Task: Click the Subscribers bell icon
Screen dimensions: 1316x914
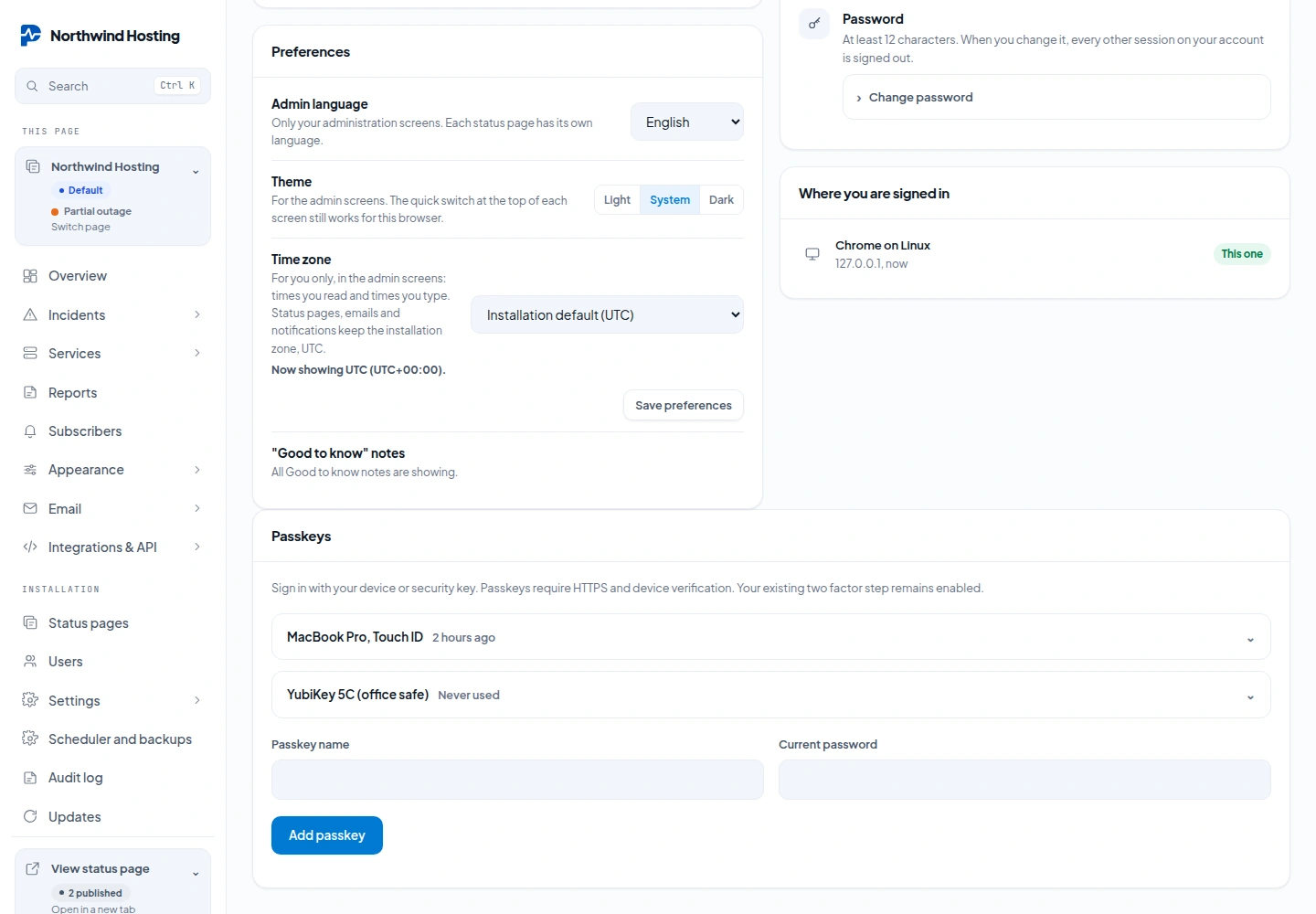Action: pyautogui.click(x=30, y=431)
